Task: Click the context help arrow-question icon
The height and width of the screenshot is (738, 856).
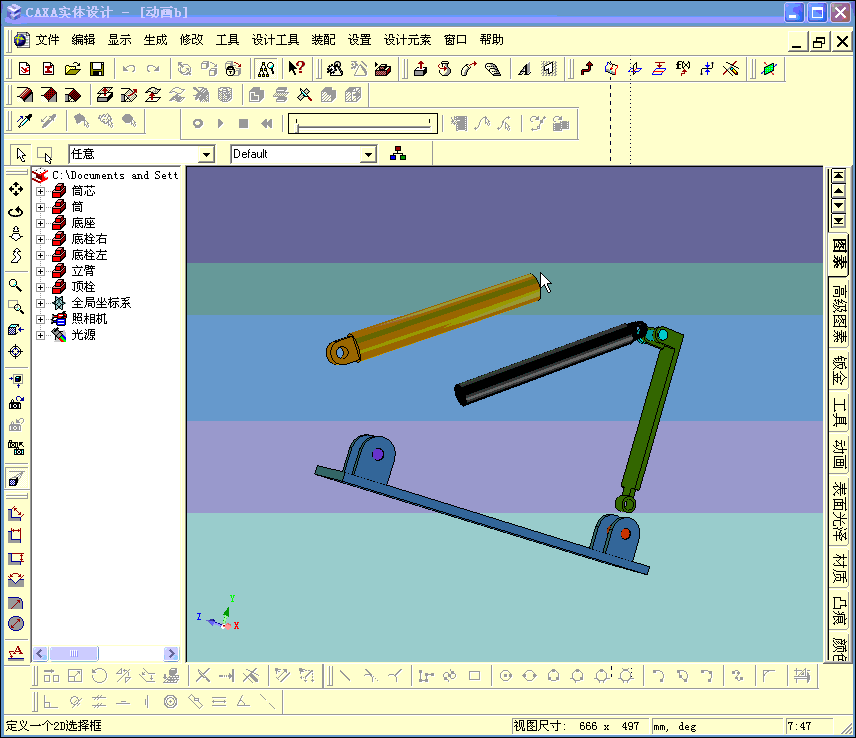Action: pos(296,68)
